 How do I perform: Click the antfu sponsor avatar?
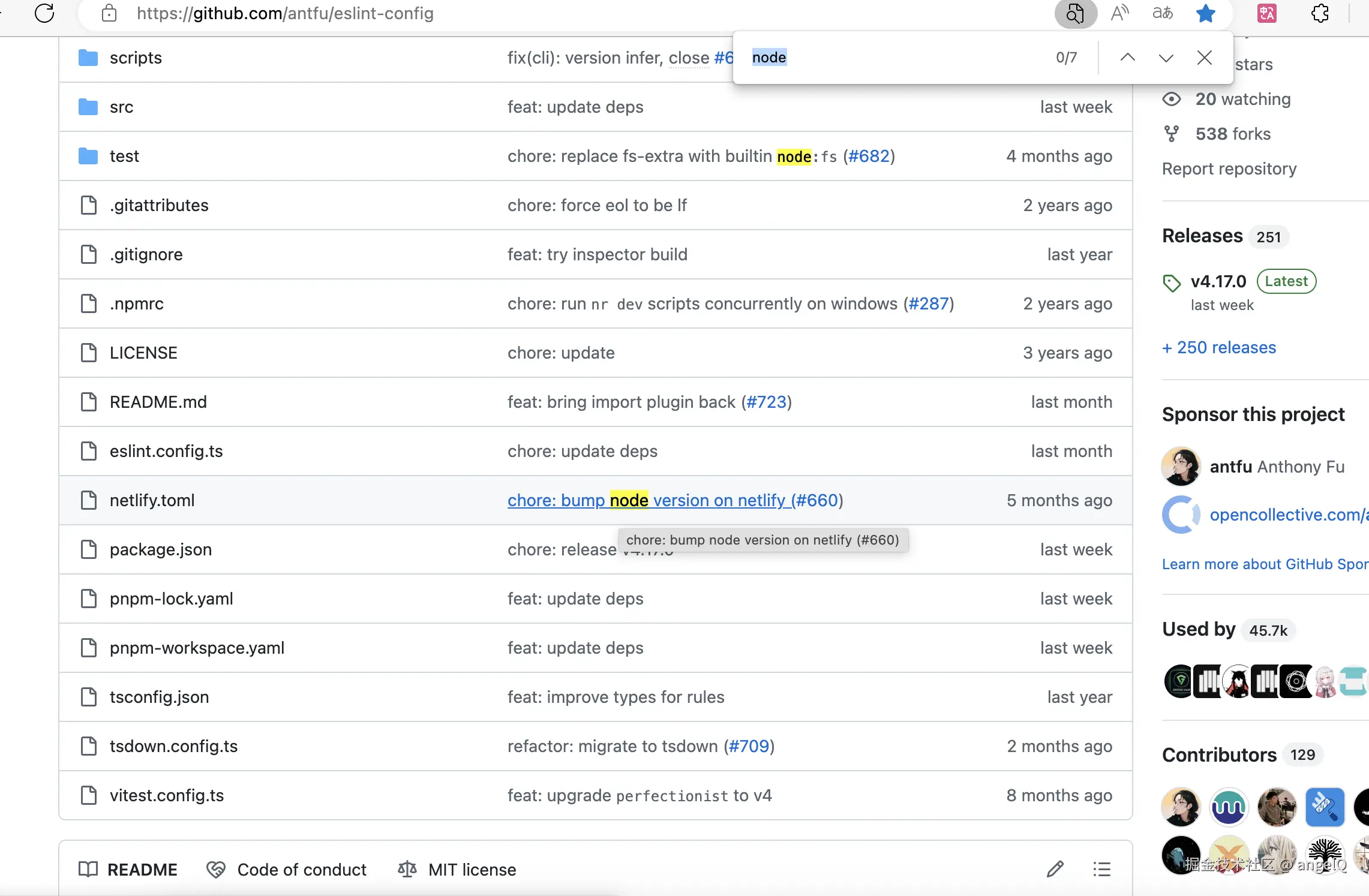click(1181, 466)
